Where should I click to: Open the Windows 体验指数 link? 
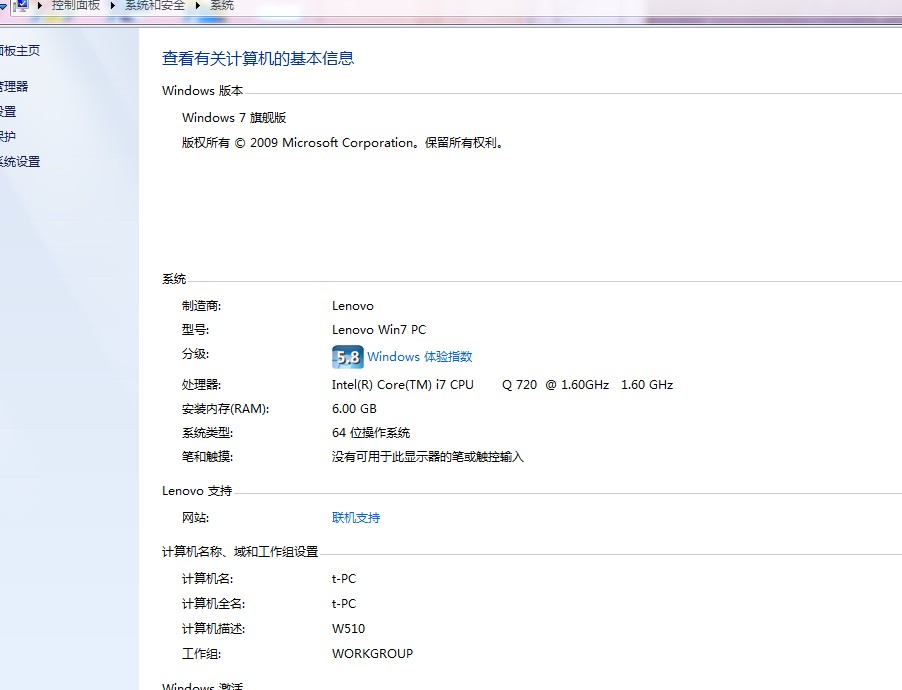tap(419, 357)
